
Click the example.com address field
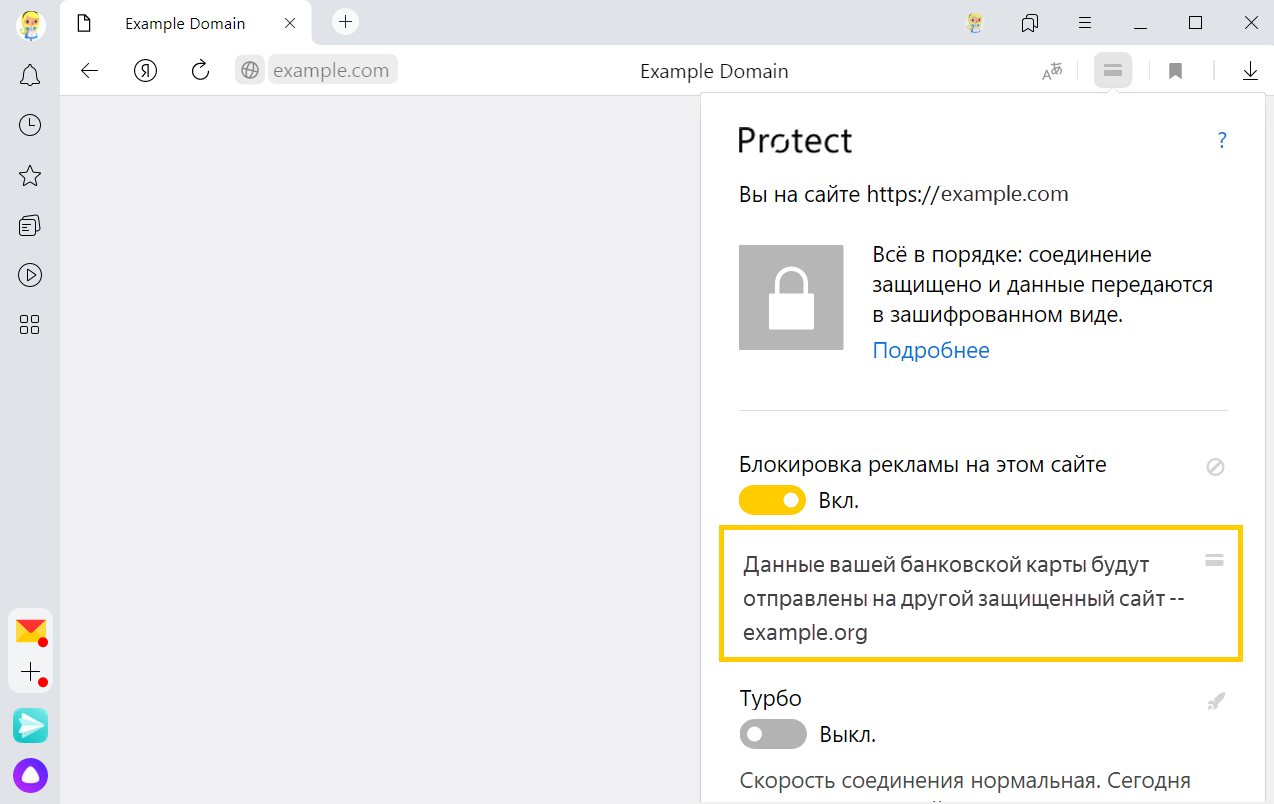332,70
